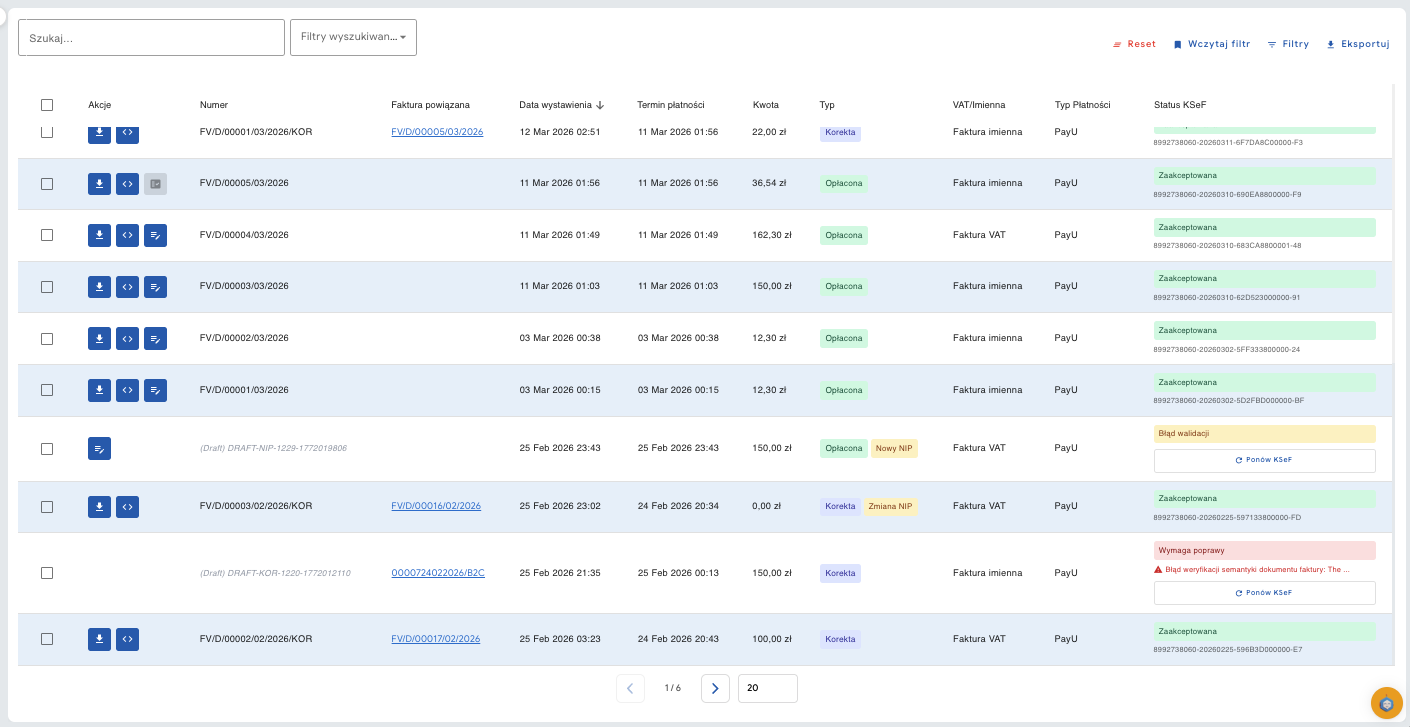1410x727 pixels.
Task: Click the greyed icon on FV/D/00005/03/2026 row
Action: (x=155, y=184)
